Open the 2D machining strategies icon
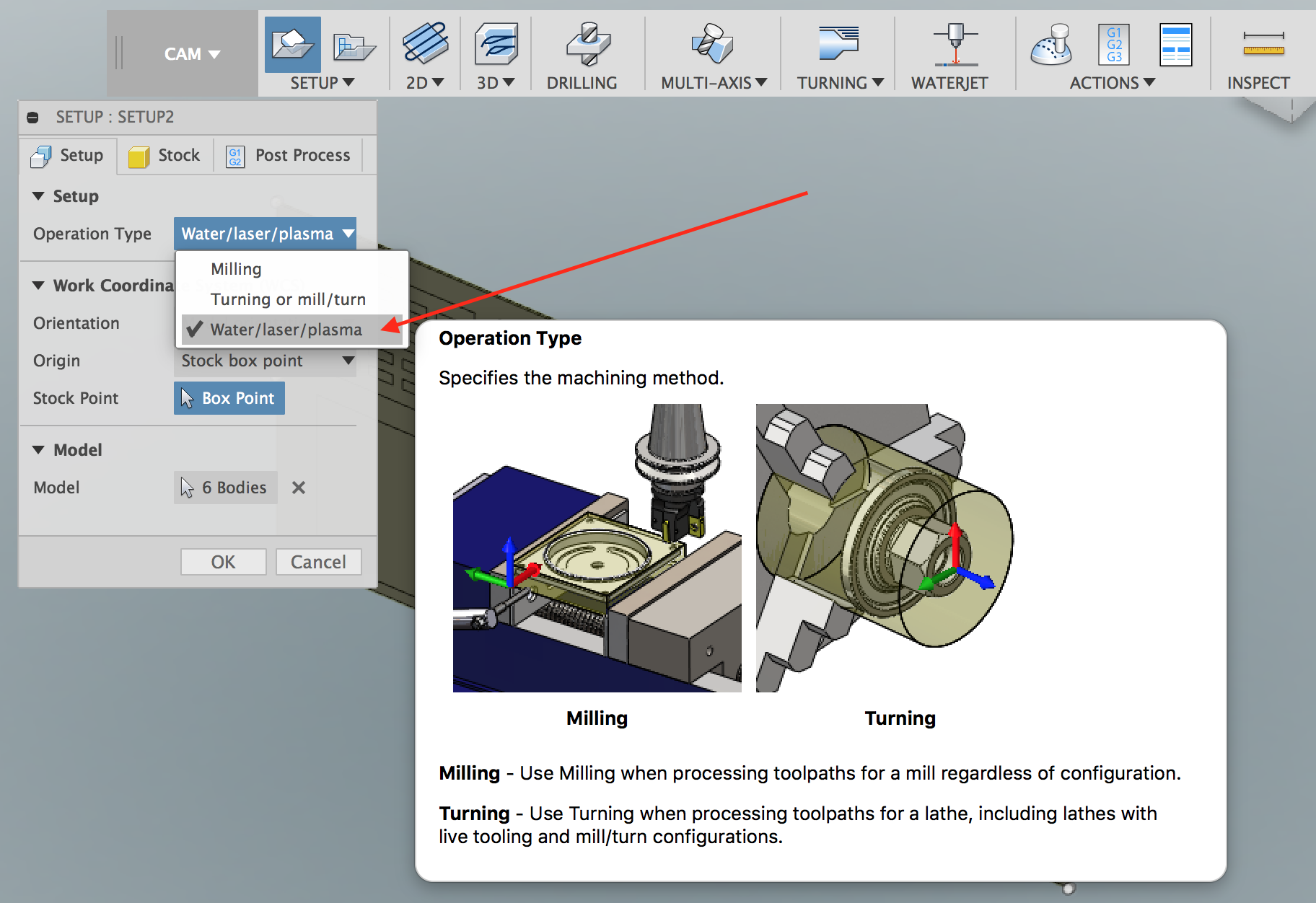 tap(425, 43)
